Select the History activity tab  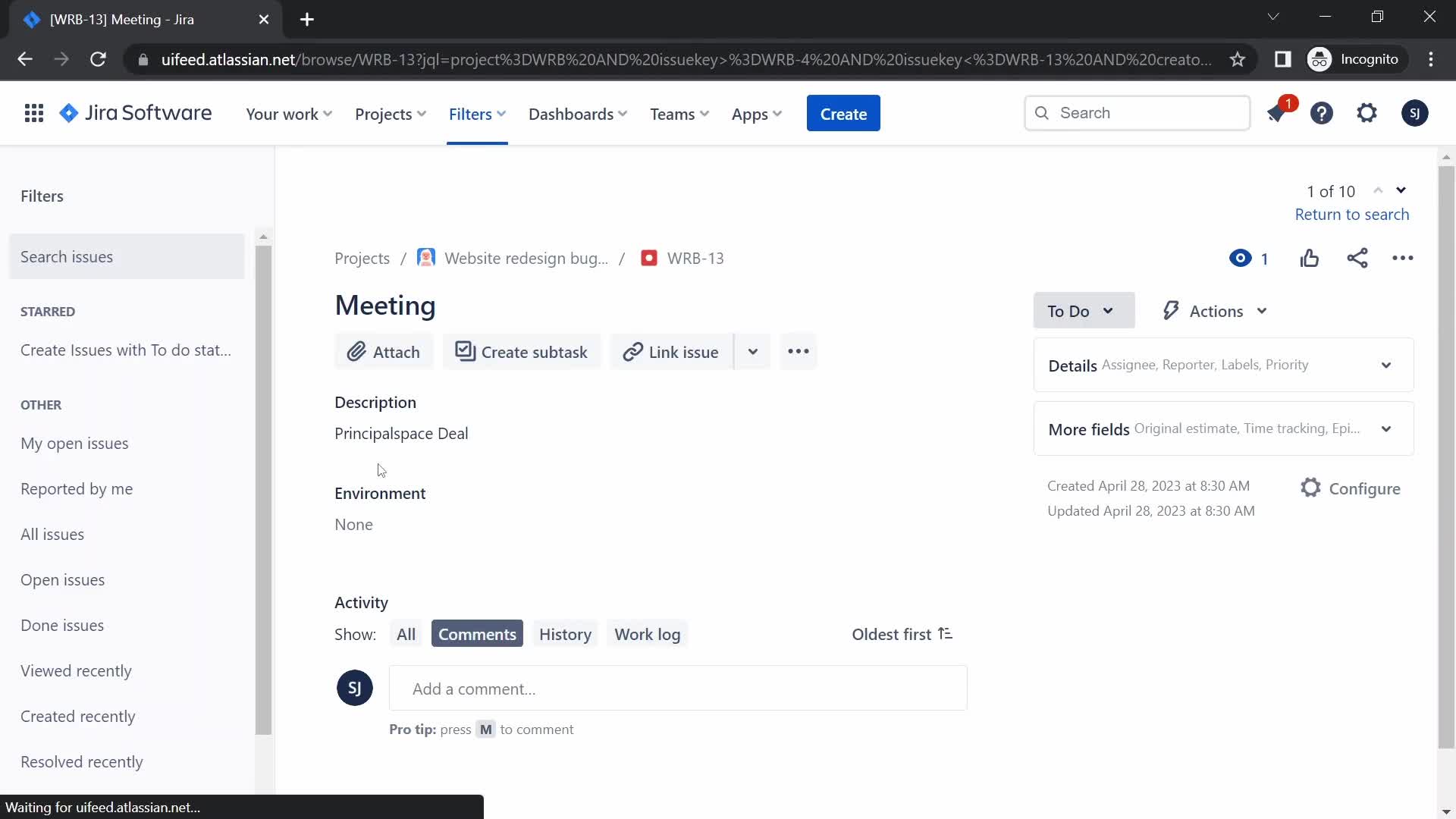click(x=565, y=633)
